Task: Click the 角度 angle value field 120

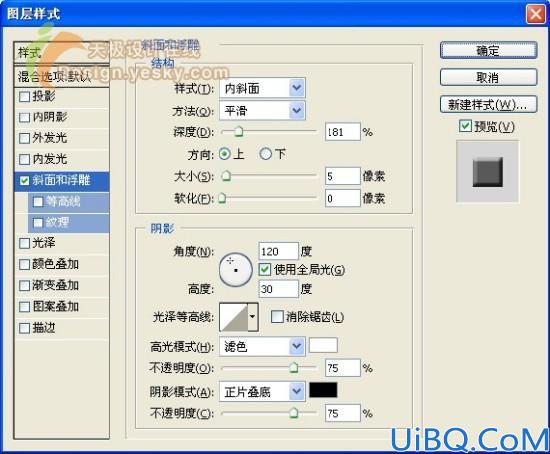Action: (x=279, y=251)
